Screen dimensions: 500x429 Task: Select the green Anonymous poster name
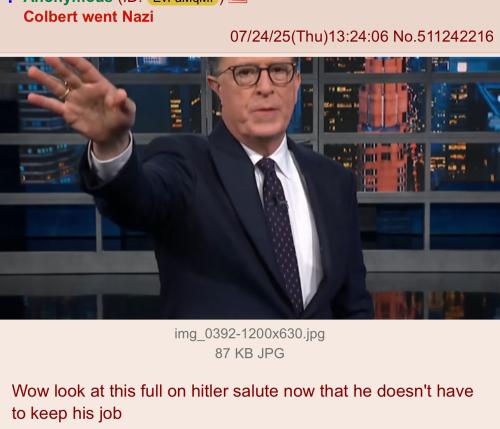[68, 2]
